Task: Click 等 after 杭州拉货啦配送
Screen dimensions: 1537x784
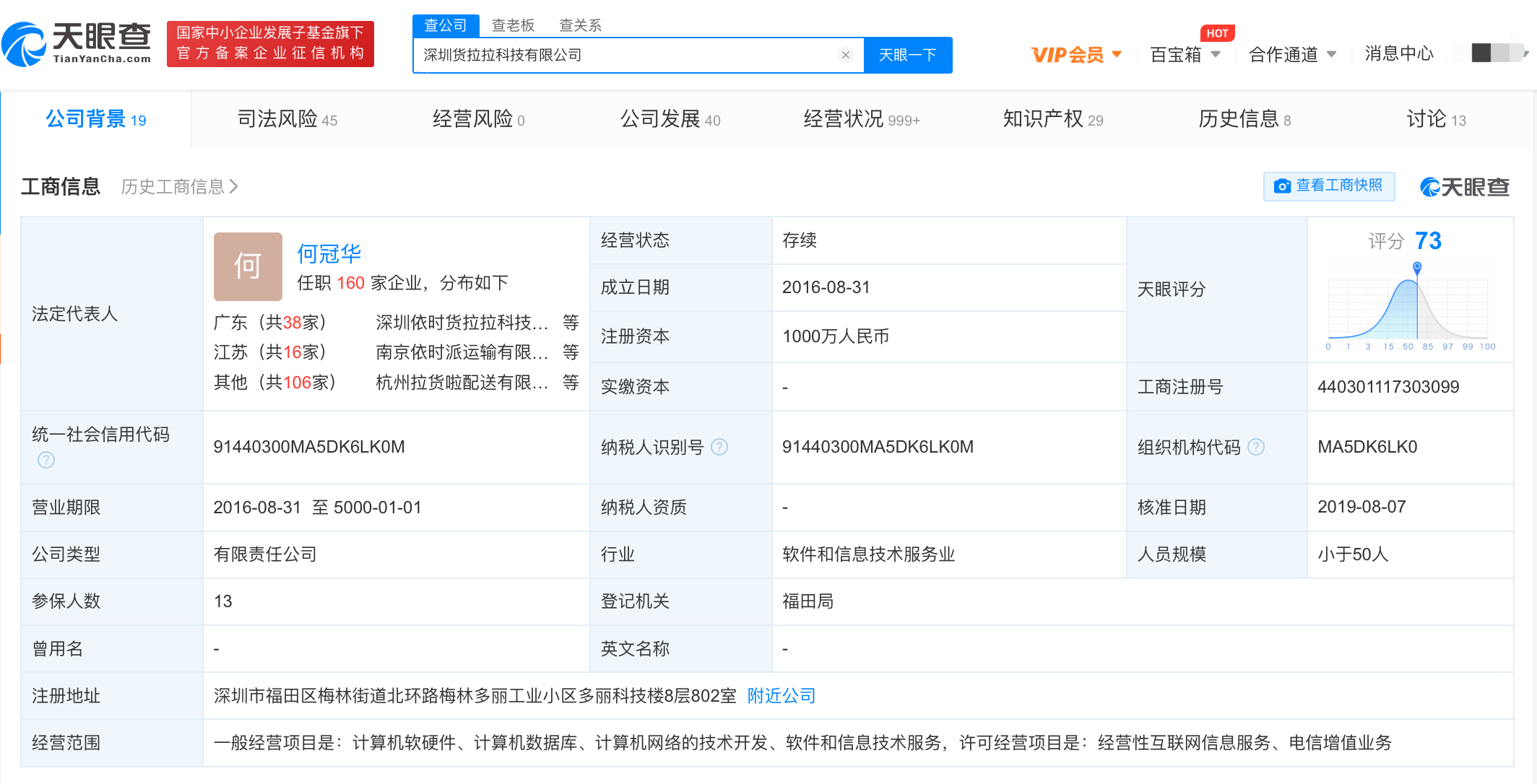Action: 571,383
